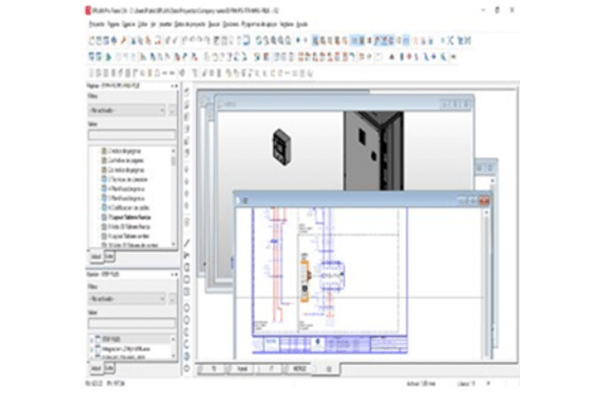Select the Árbol tab in the lower navigator

click(x=96, y=368)
